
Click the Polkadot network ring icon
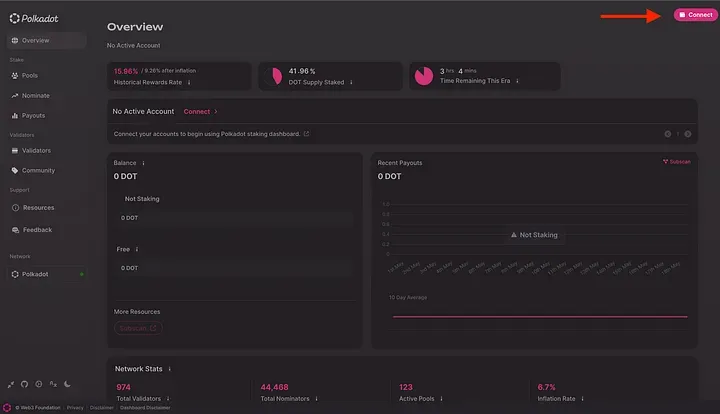(15, 274)
